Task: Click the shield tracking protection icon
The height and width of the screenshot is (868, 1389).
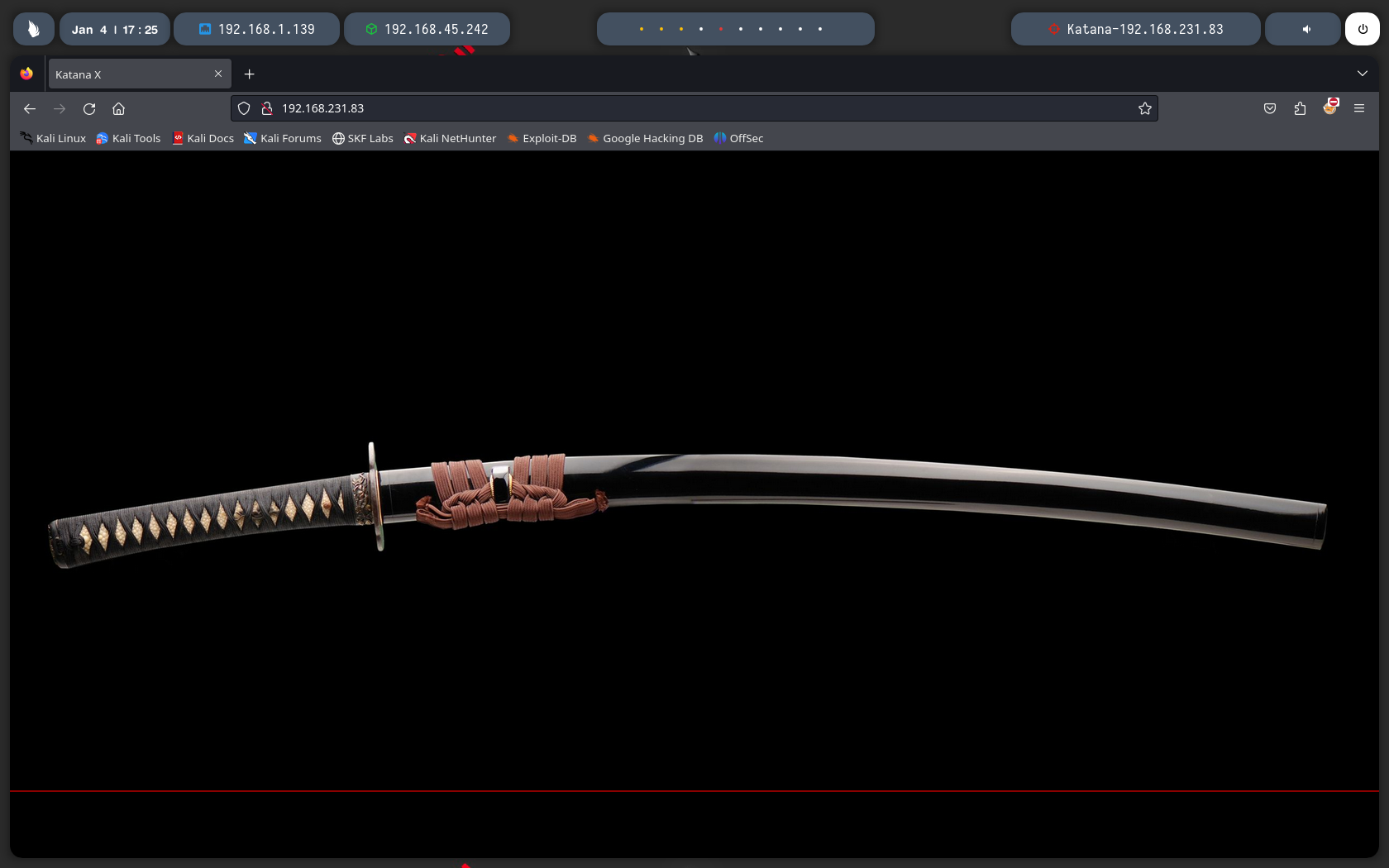Action: click(244, 108)
